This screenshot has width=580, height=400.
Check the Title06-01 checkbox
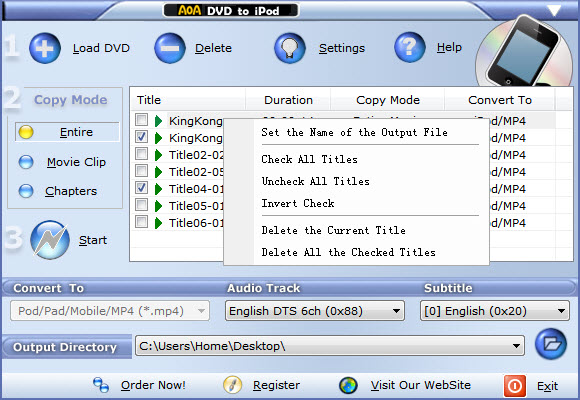coord(141,222)
